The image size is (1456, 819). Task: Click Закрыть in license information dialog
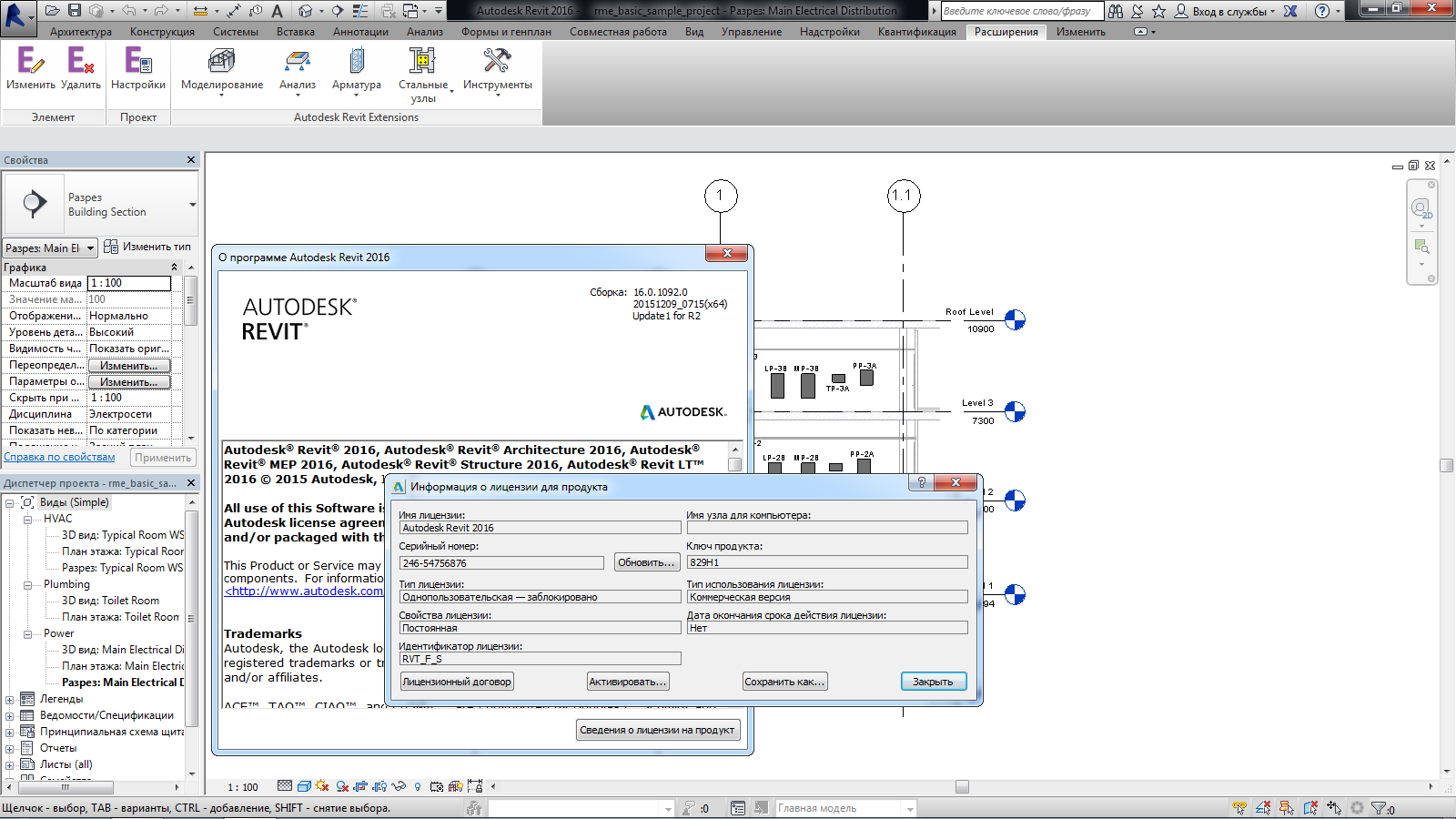click(x=934, y=682)
